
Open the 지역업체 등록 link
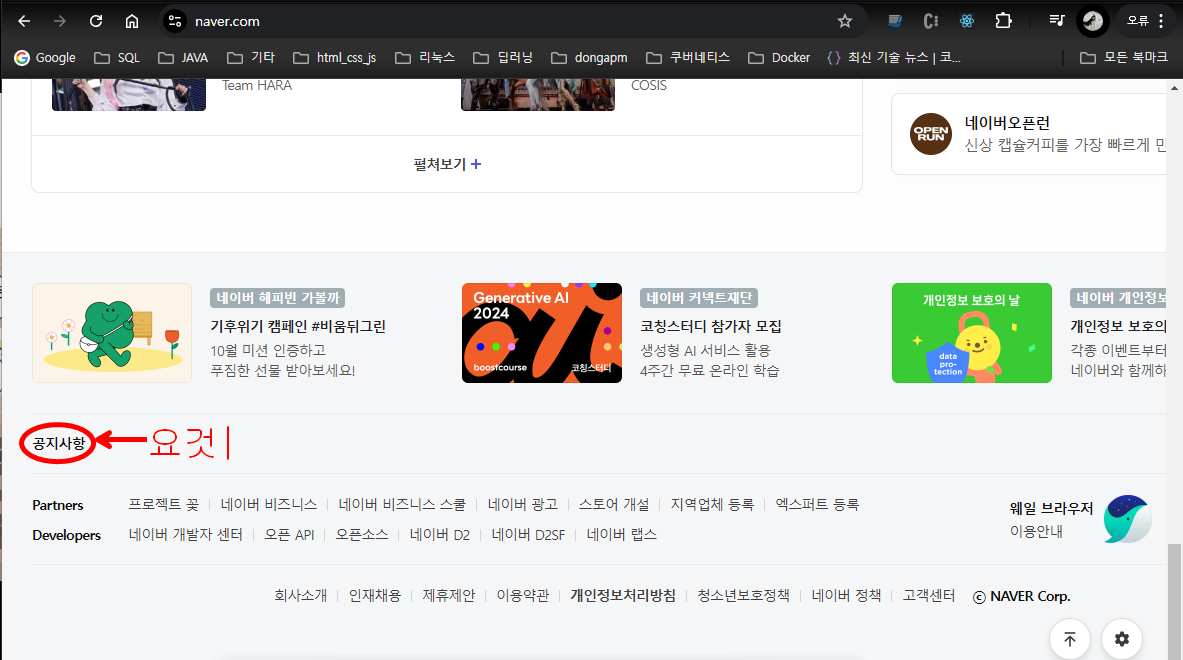click(712, 504)
